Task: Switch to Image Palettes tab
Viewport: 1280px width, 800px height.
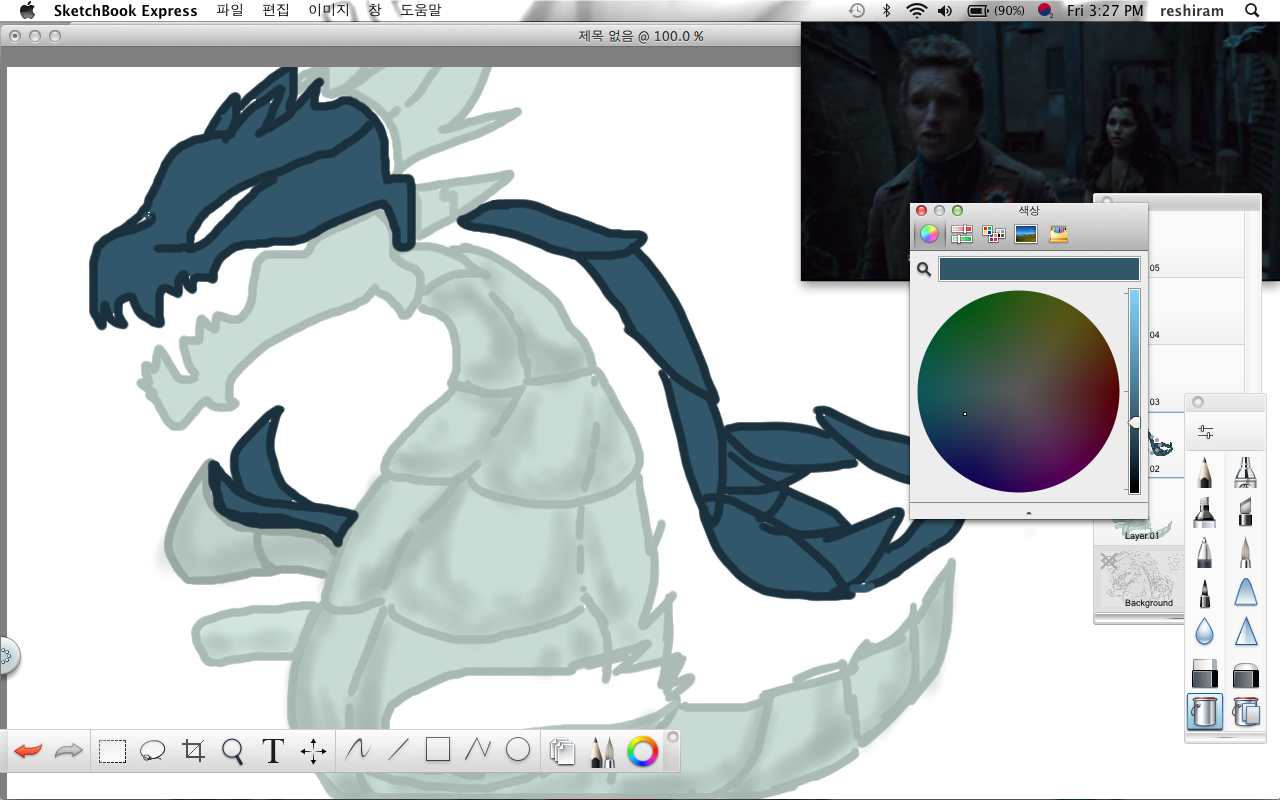Action: click(1026, 234)
